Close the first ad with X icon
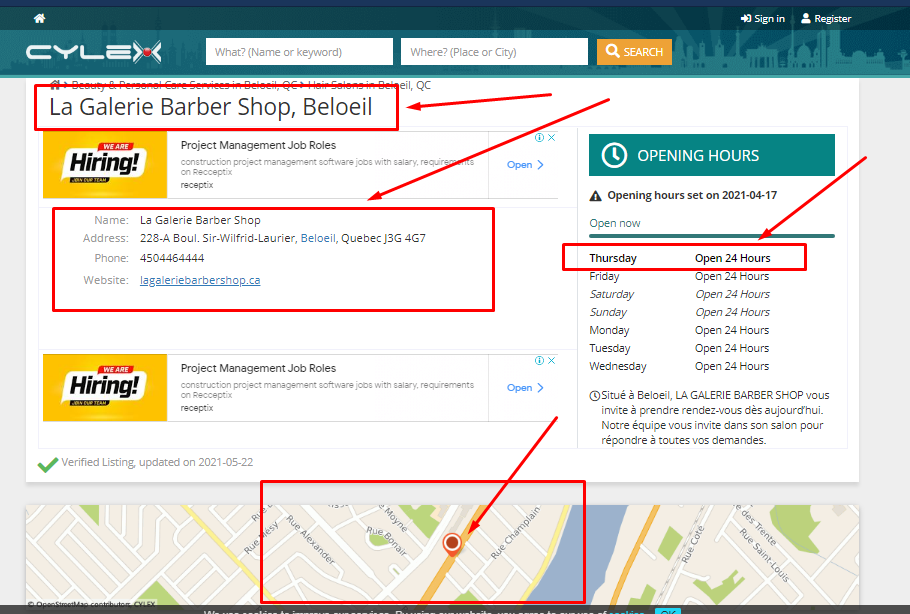This screenshot has height=614, width=910. tap(551, 138)
